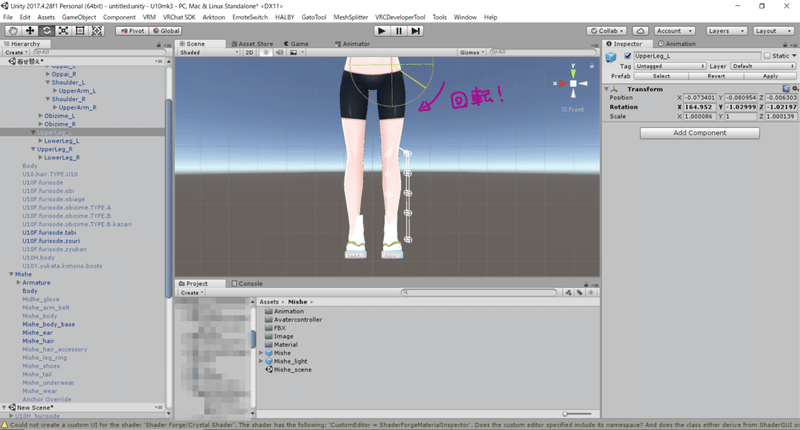The width and height of the screenshot is (800, 430).
Task: Expand LowerLeg_L in Hierarchy
Action: (x=40, y=141)
